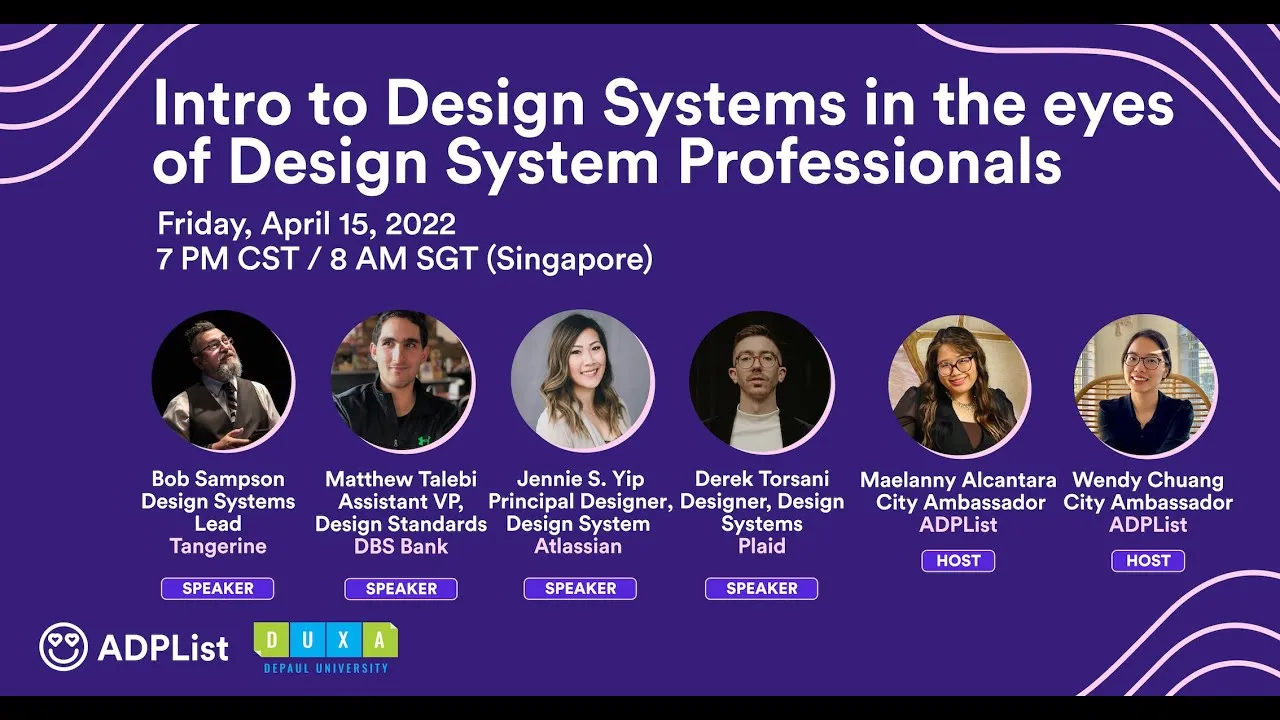1280x720 pixels.
Task: Click the company name 'Atlassian'
Action: [578, 546]
